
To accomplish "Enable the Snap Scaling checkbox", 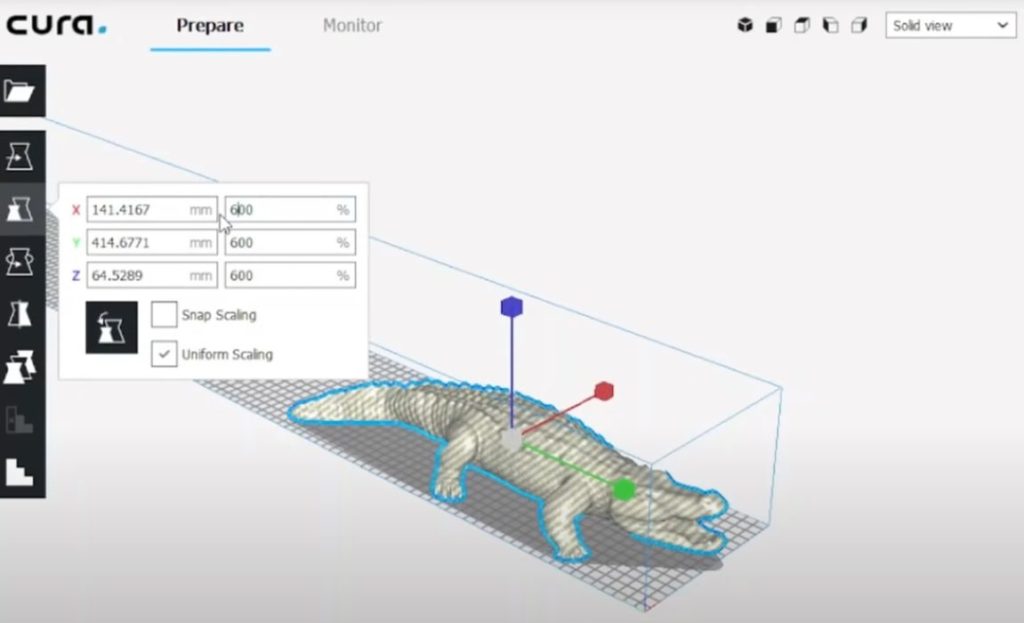I will pos(164,315).
